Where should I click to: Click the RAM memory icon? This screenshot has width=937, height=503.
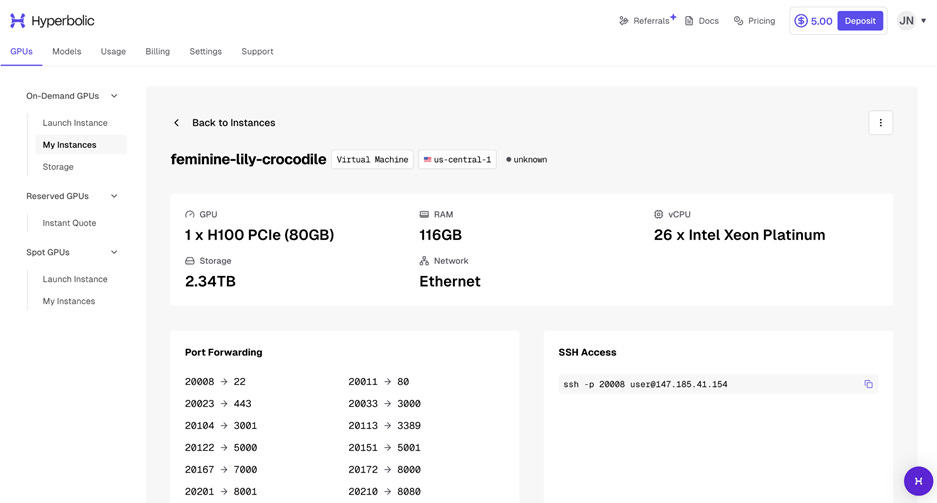click(424, 214)
